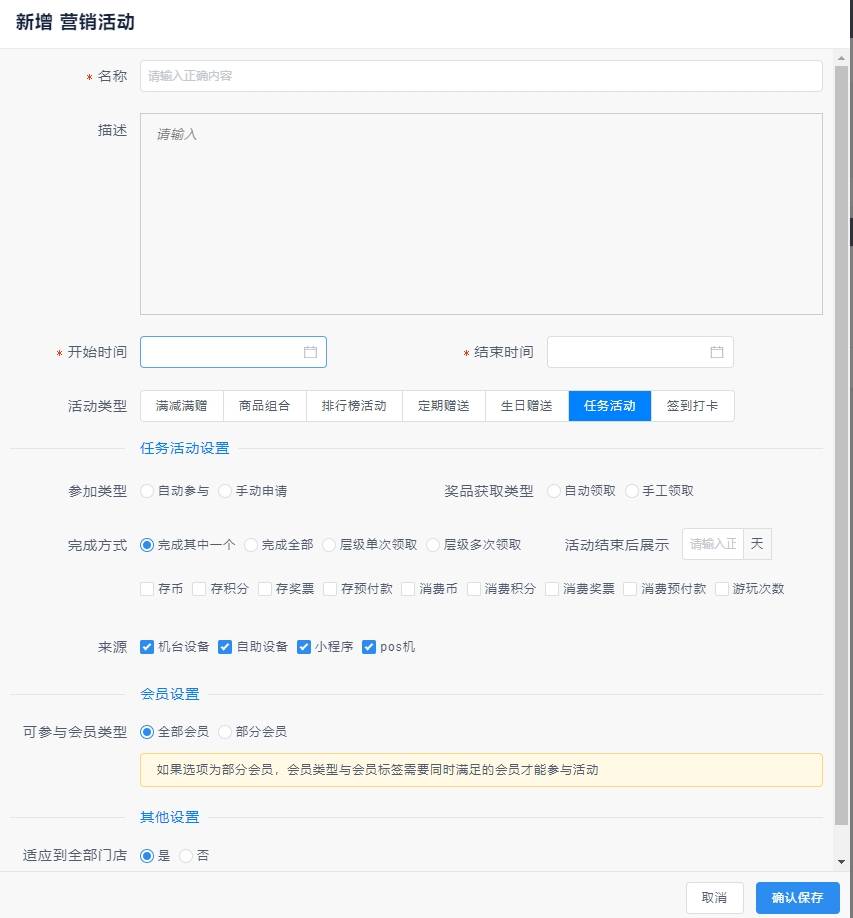Select 层级多次领取 radio option
This screenshot has width=853, height=918.
point(433,545)
